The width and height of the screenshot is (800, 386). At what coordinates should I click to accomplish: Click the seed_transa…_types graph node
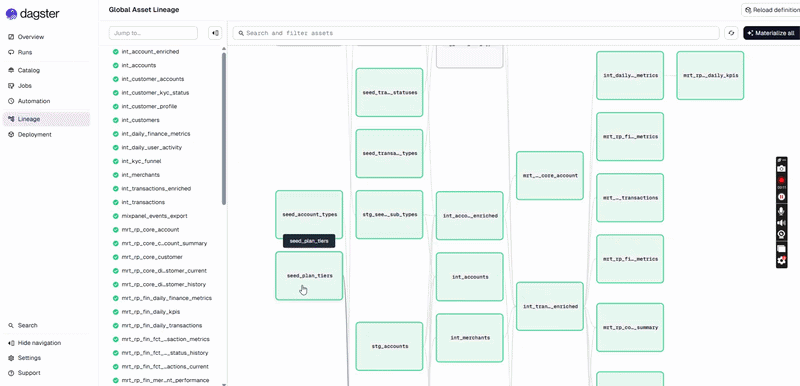(389, 153)
